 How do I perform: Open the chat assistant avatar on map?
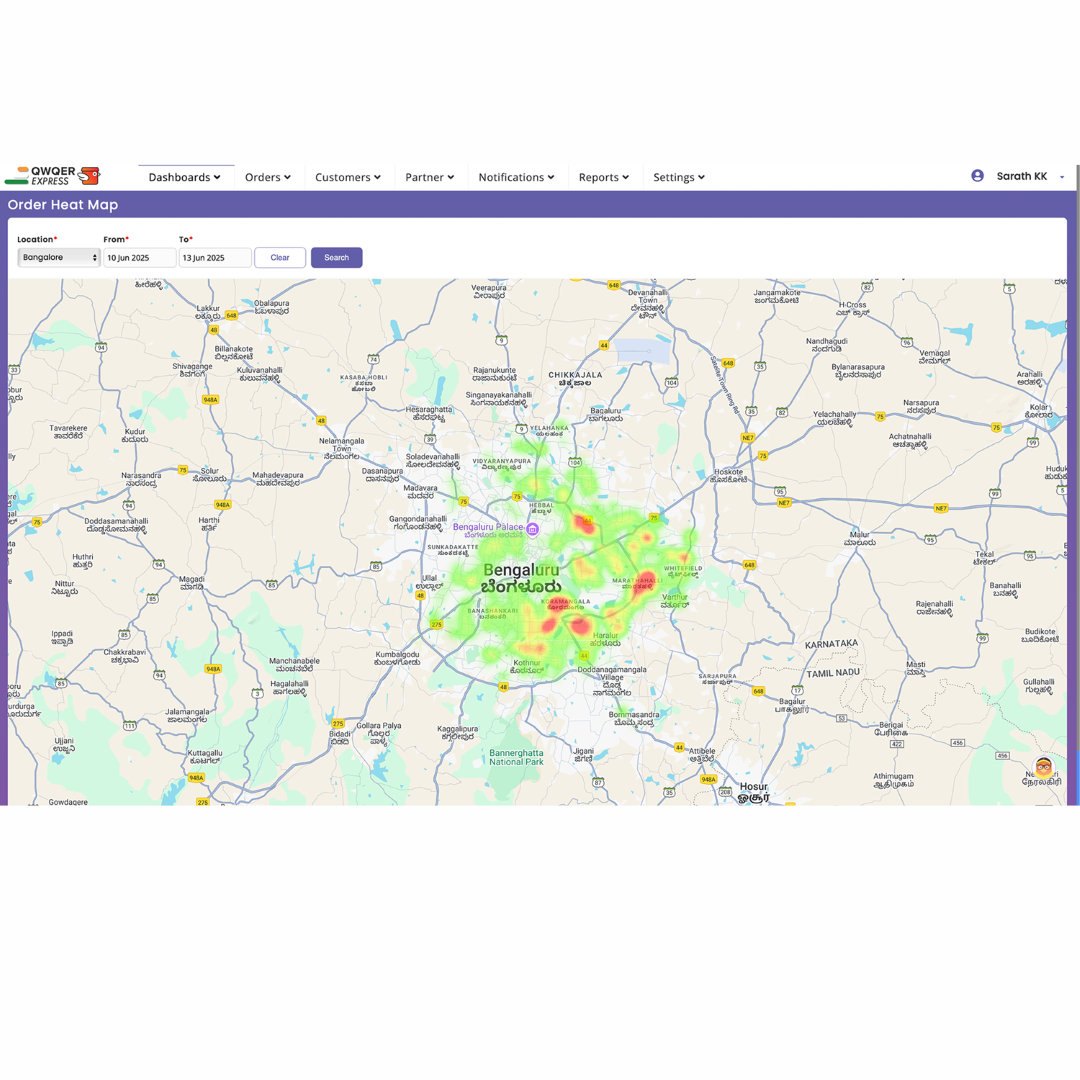coord(1043,768)
